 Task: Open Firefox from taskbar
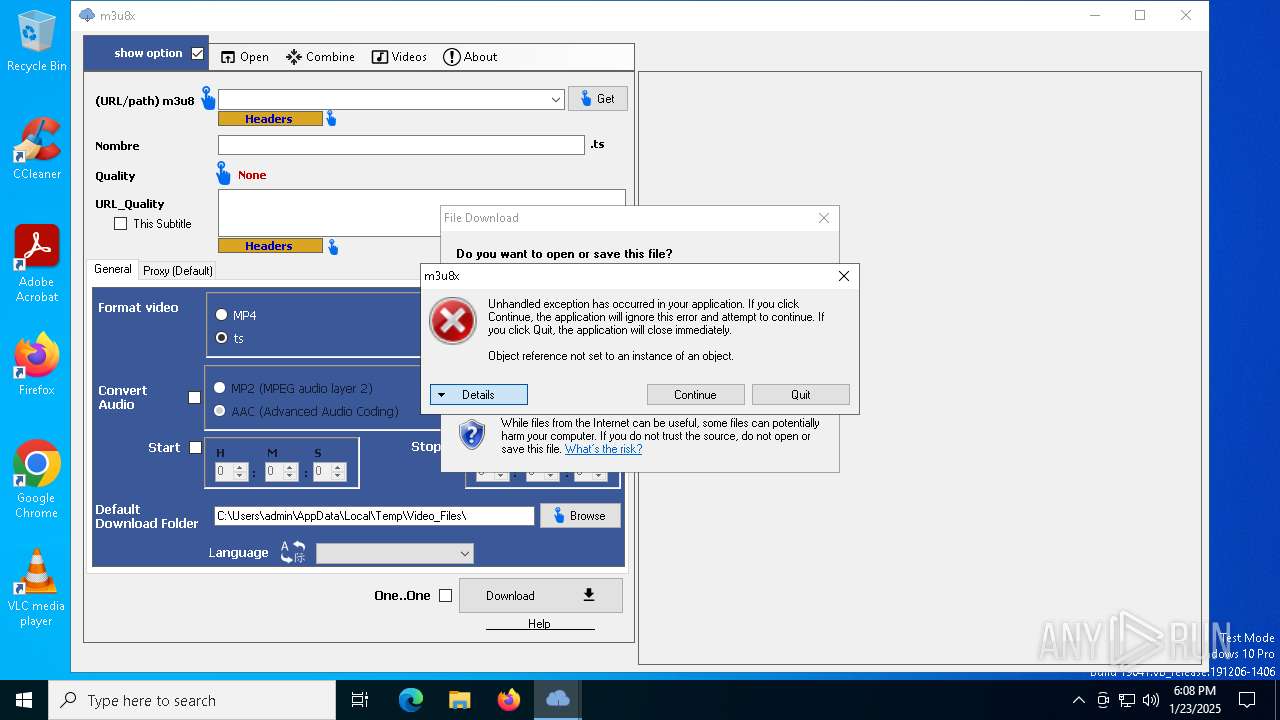click(509, 700)
